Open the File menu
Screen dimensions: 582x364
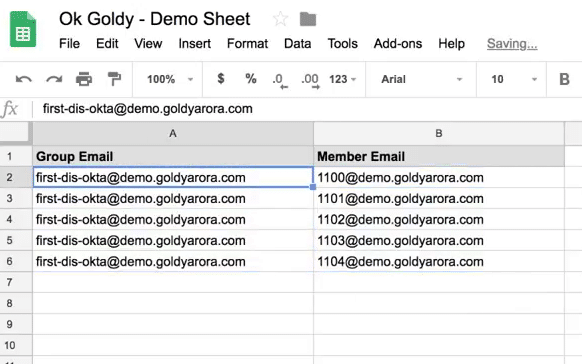(x=69, y=44)
